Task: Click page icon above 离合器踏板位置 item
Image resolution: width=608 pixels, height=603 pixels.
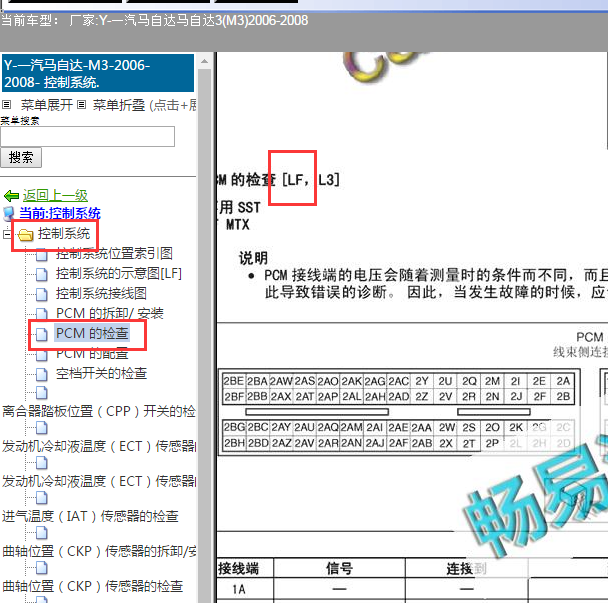Action: (x=42, y=393)
